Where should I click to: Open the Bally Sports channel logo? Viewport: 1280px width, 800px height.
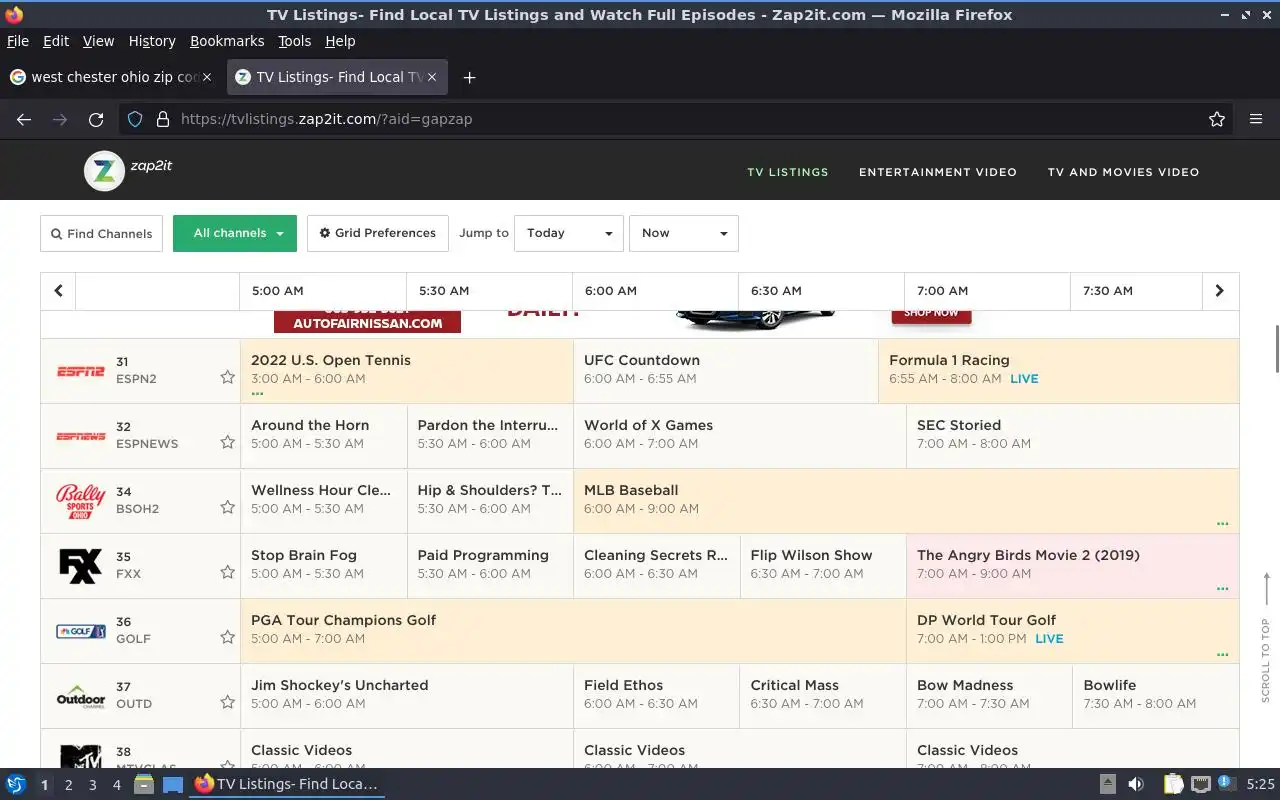tap(80, 501)
